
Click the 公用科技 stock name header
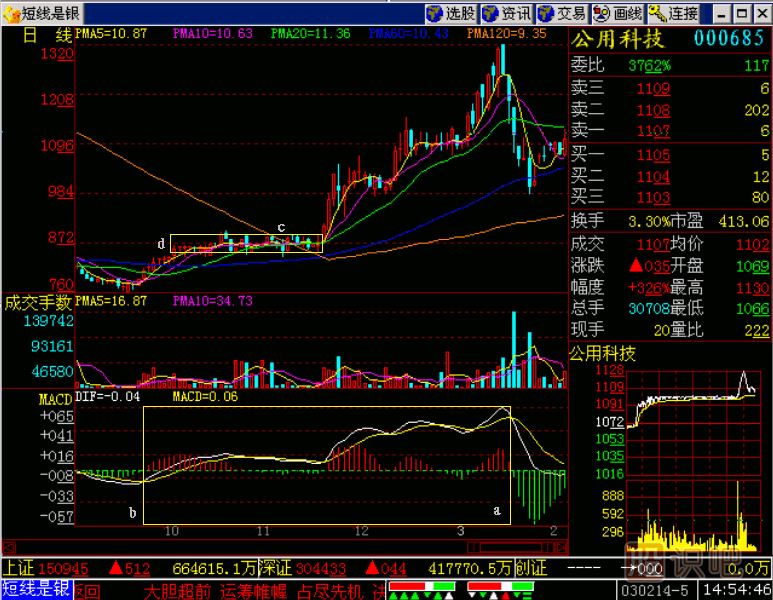point(617,40)
